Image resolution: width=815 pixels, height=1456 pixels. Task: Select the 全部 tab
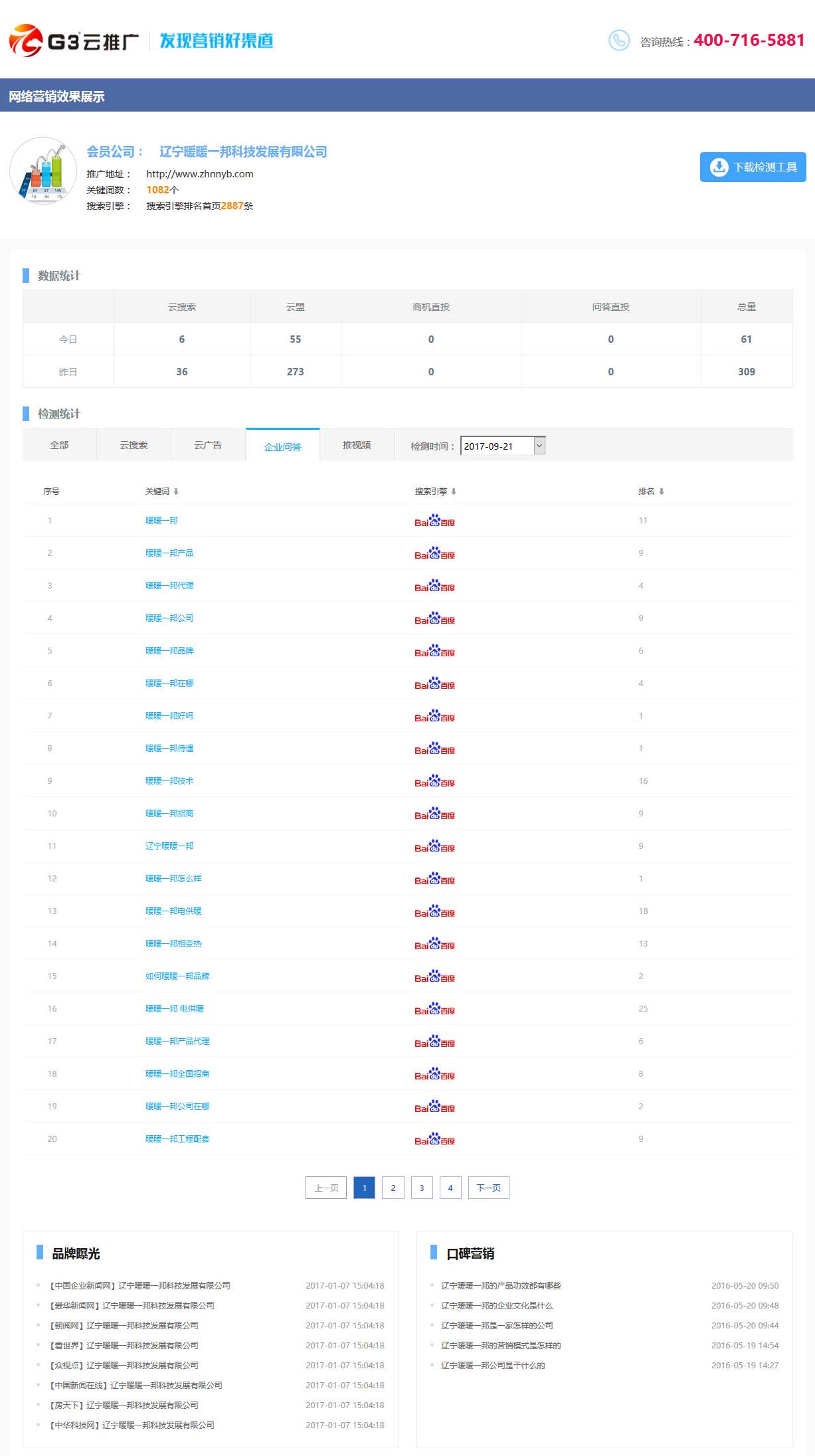click(x=59, y=445)
